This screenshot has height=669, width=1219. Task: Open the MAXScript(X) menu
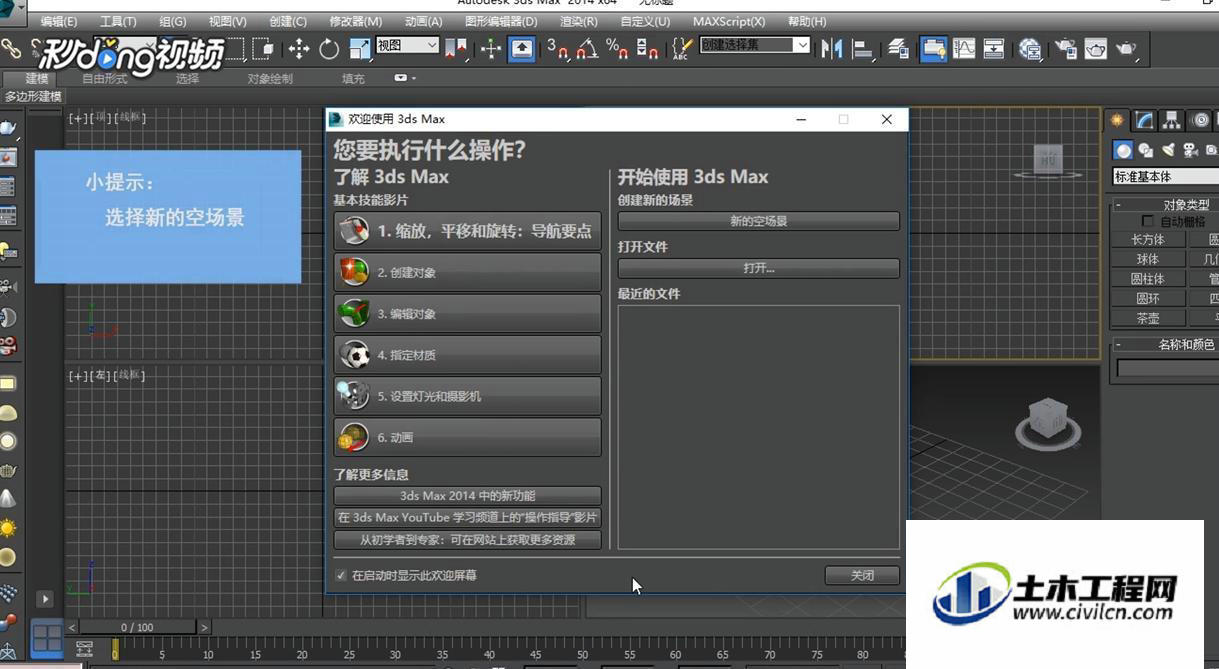tap(729, 21)
